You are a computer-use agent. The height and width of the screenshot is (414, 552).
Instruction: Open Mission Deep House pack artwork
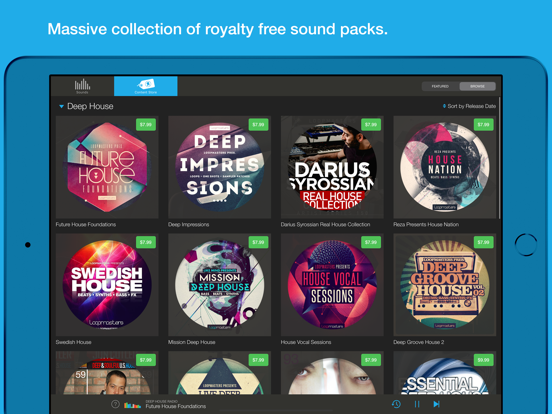219,285
